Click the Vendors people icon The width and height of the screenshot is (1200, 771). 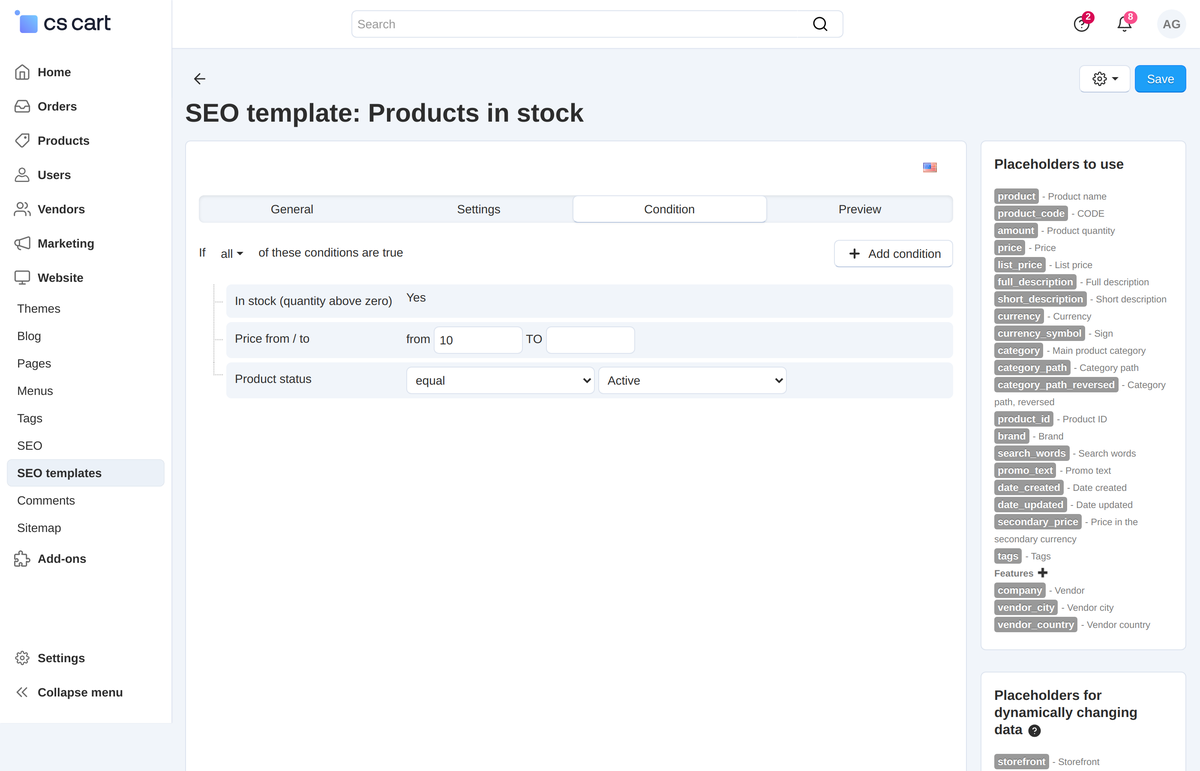(22, 209)
